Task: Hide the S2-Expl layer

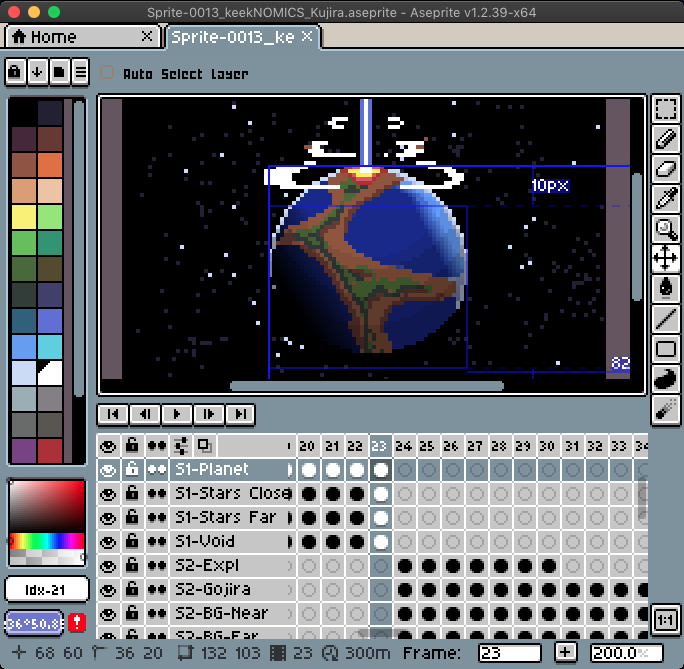Action: pyautogui.click(x=108, y=566)
